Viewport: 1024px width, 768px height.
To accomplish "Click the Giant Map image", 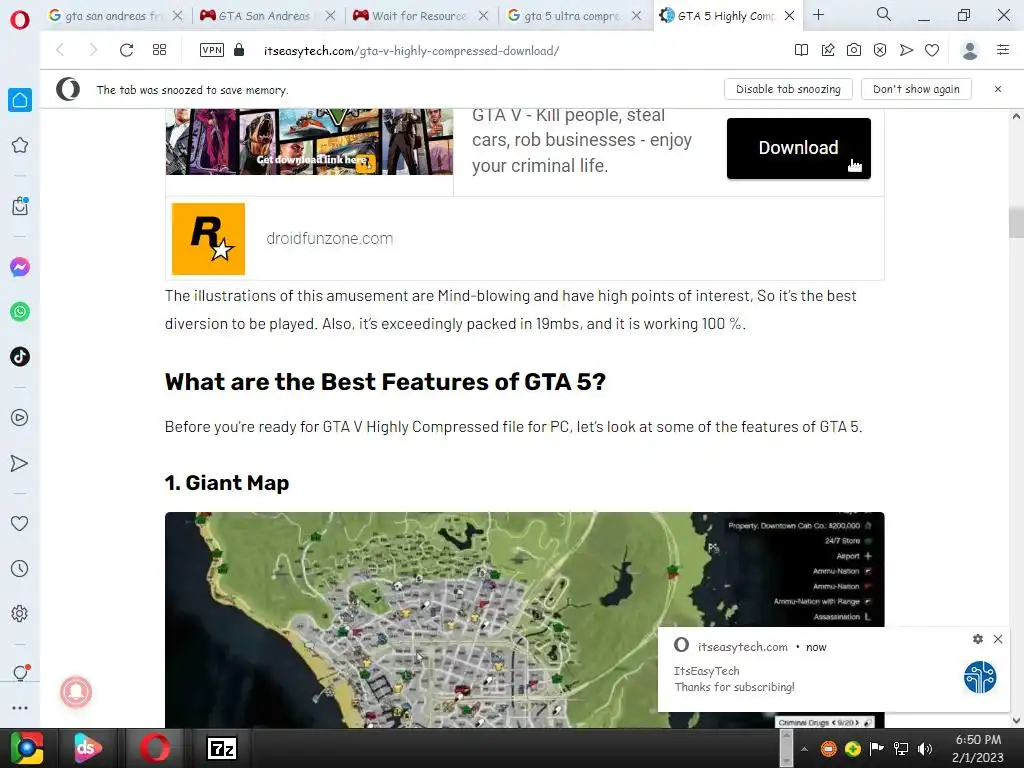I will 524,620.
